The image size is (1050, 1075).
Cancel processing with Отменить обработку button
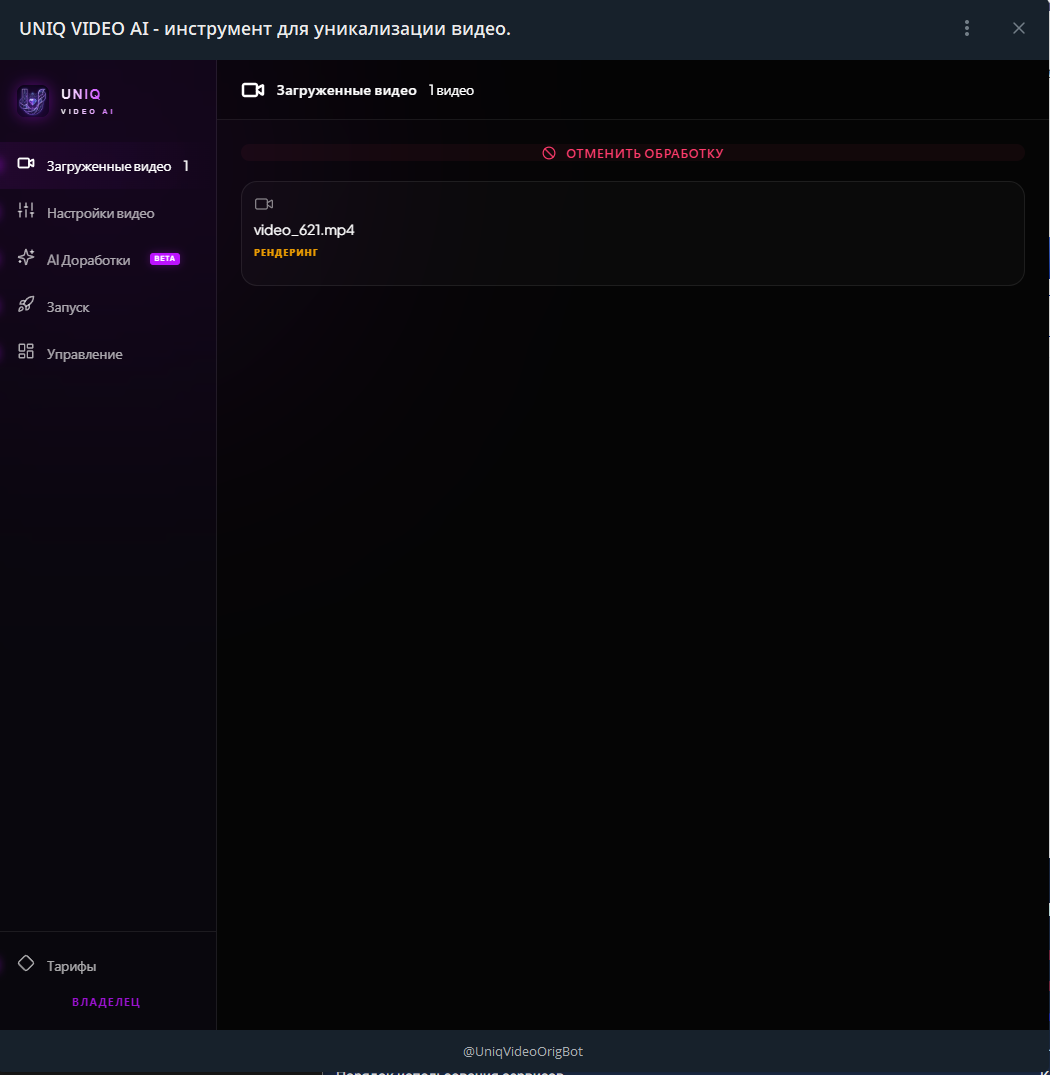point(633,153)
